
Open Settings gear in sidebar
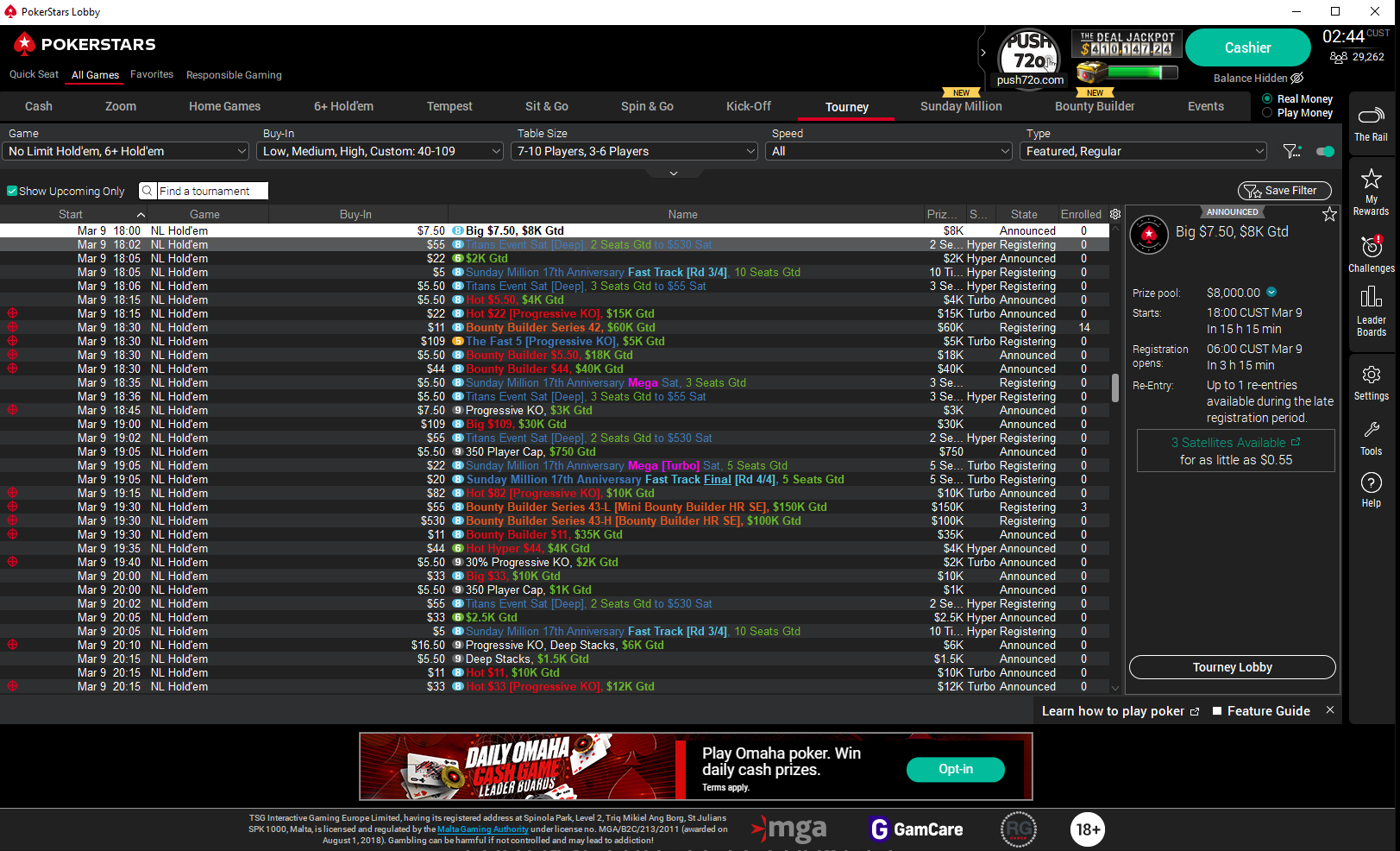coord(1371,383)
